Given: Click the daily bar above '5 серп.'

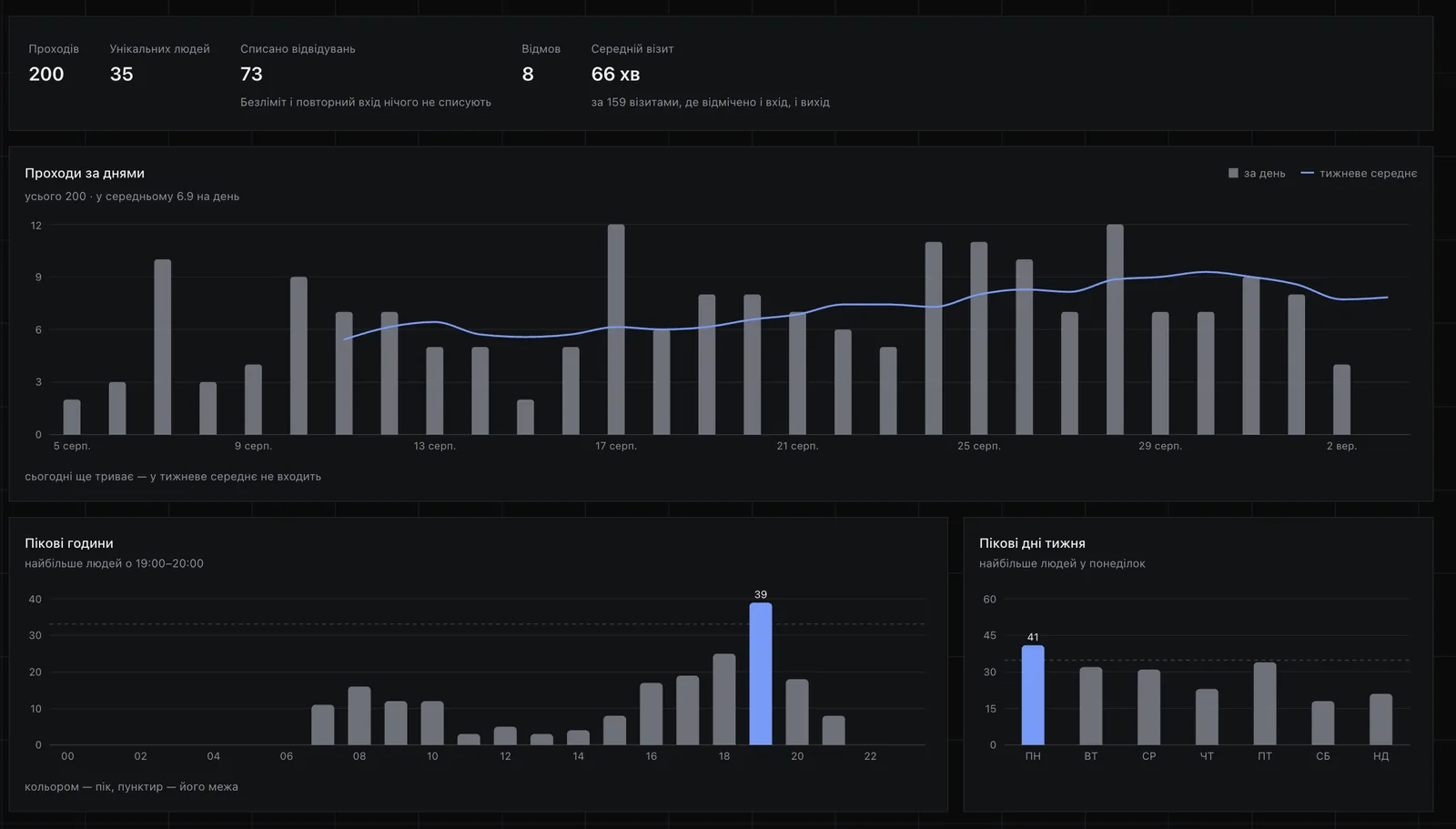Looking at the screenshot, I should 72,417.
